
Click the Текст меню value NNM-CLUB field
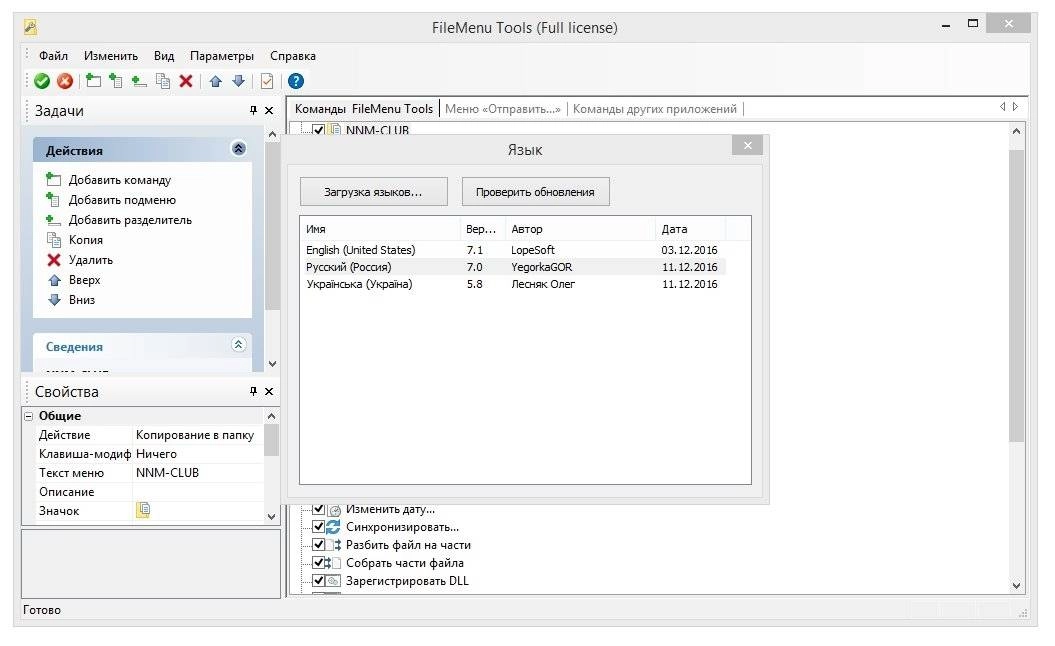[198, 473]
